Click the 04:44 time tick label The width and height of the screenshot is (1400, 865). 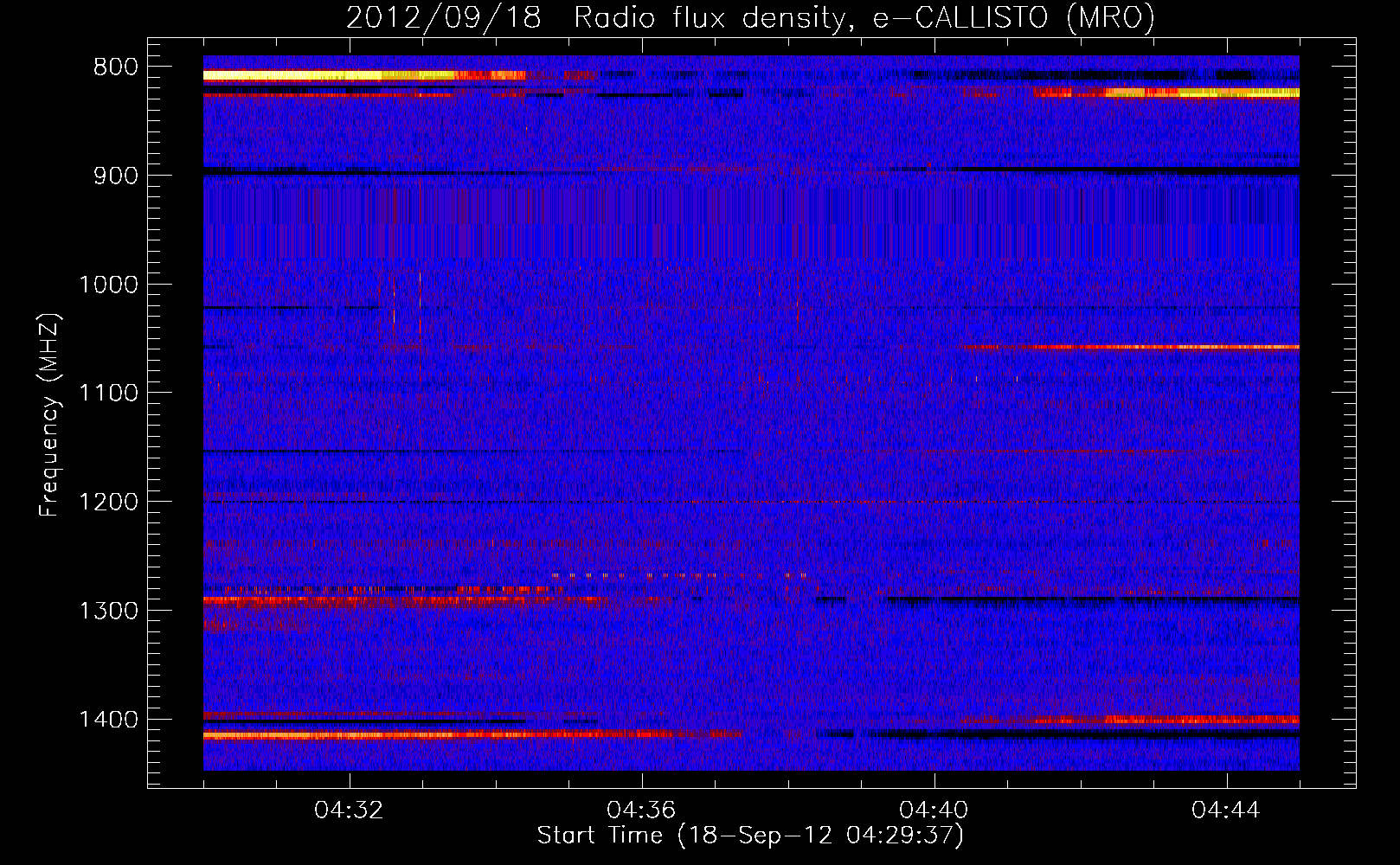pos(1226,811)
